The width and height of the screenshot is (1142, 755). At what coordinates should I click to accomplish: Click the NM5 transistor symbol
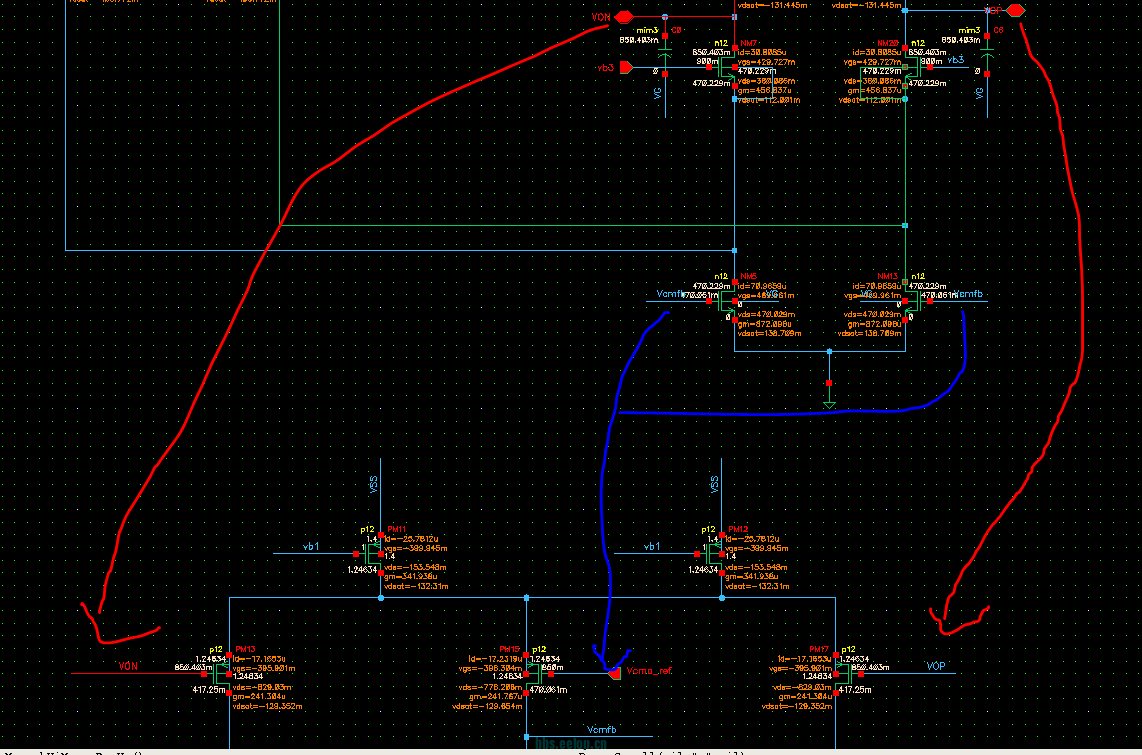(729, 300)
